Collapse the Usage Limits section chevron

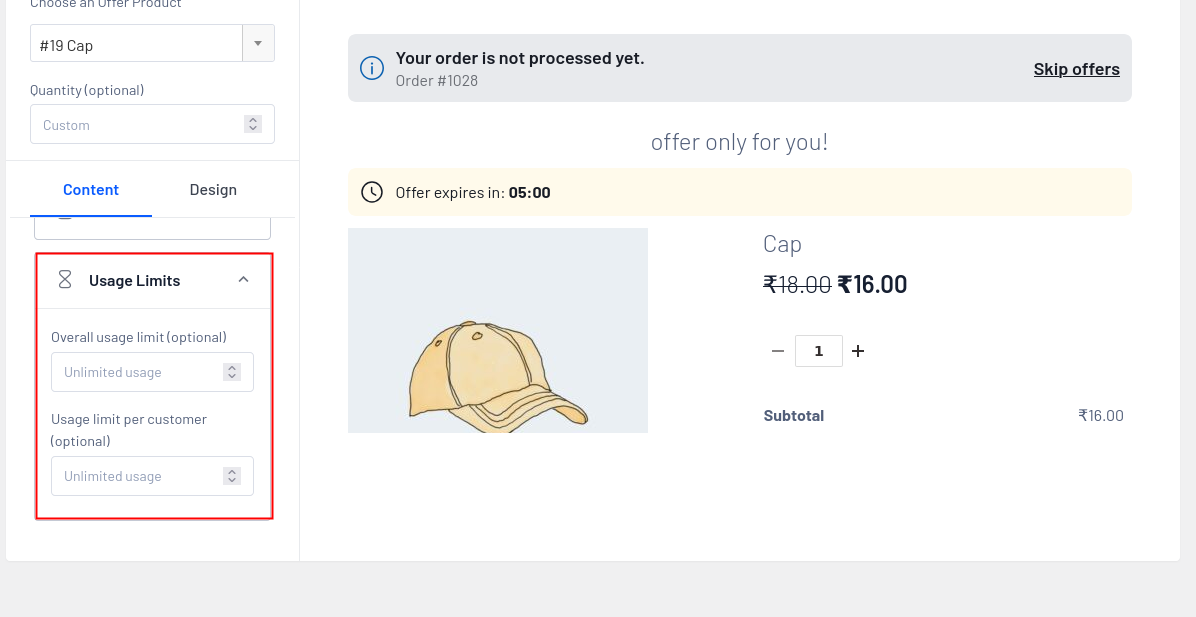tap(243, 280)
